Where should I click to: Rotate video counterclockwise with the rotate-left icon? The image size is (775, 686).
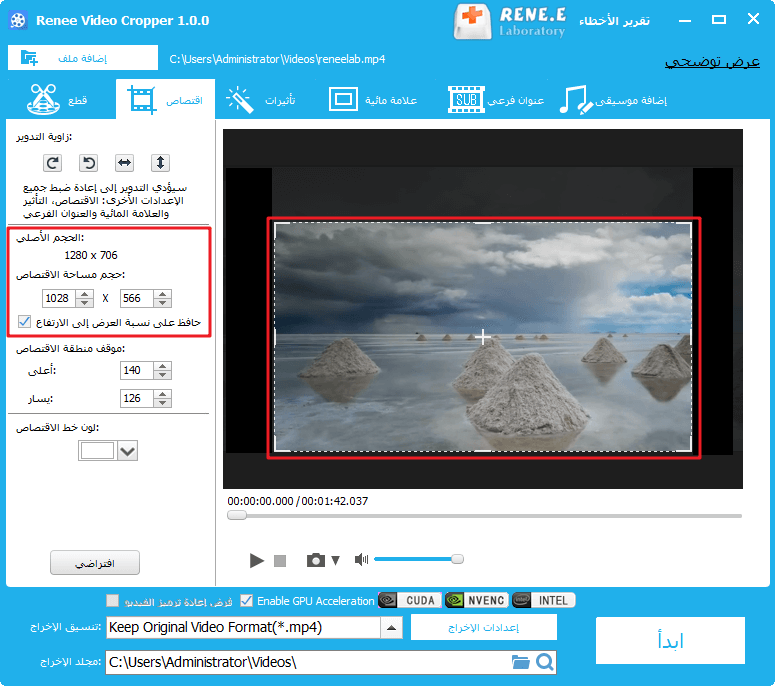pyautogui.click(x=88, y=163)
